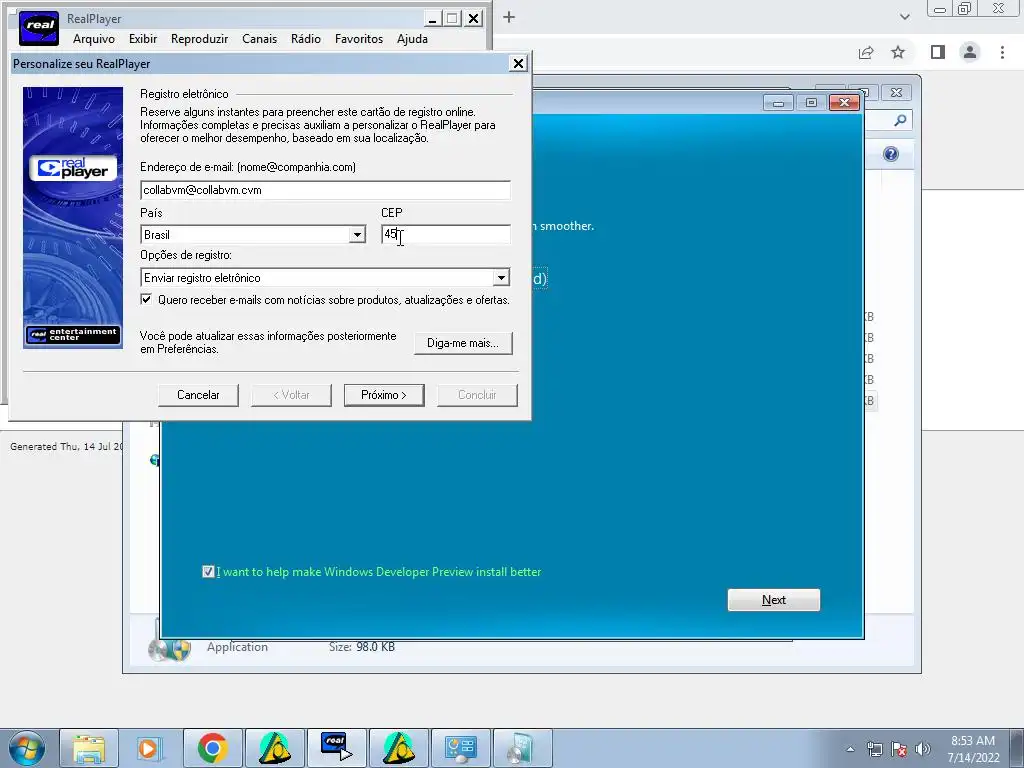
Task: Open the Chrome three-dot menu
Action: coord(1002,52)
